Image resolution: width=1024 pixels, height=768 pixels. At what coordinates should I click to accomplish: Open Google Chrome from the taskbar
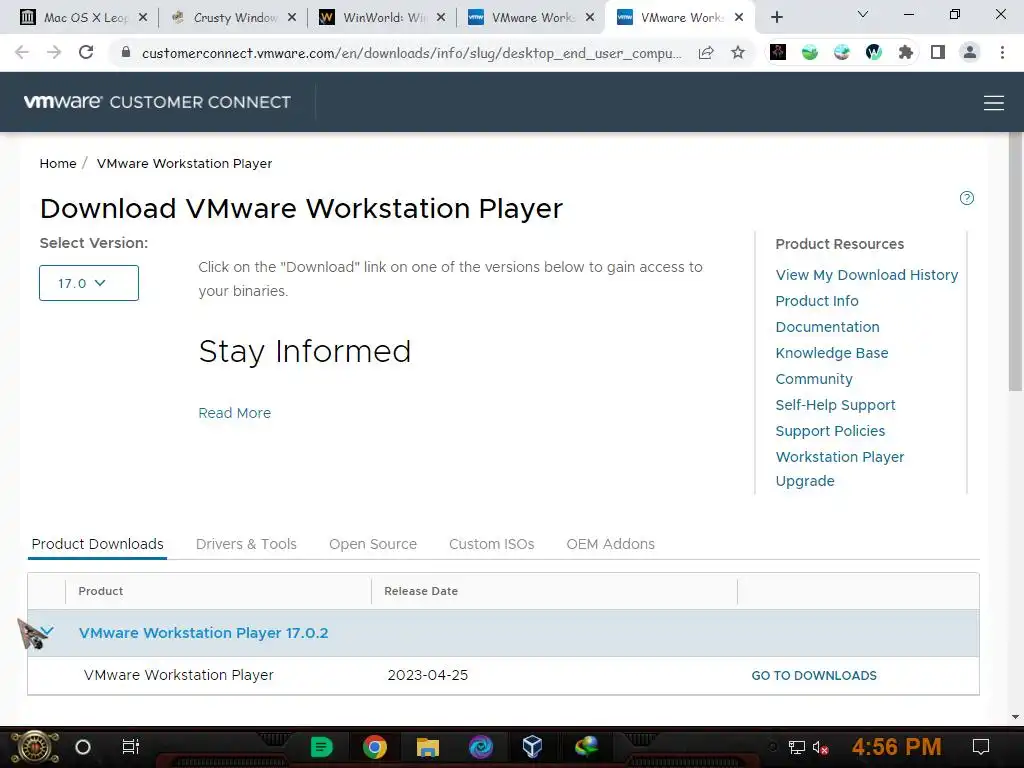point(375,746)
